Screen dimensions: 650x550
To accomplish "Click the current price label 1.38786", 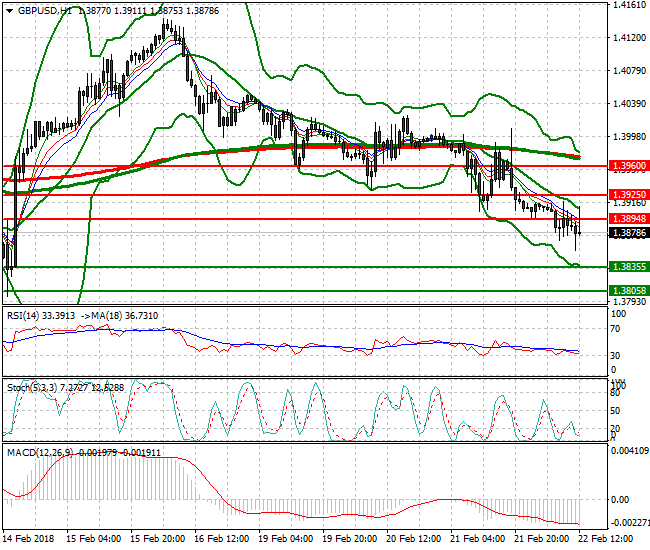I will coord(629,233).
